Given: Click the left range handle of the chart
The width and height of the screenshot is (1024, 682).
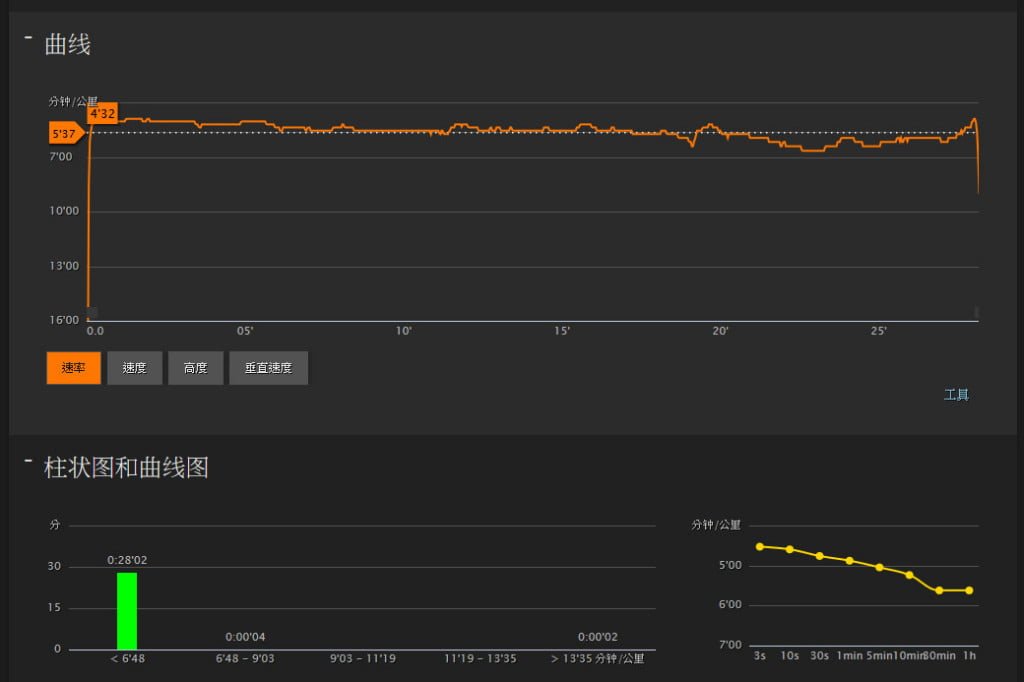Looking at the screenshot, I should click(90, 313).
